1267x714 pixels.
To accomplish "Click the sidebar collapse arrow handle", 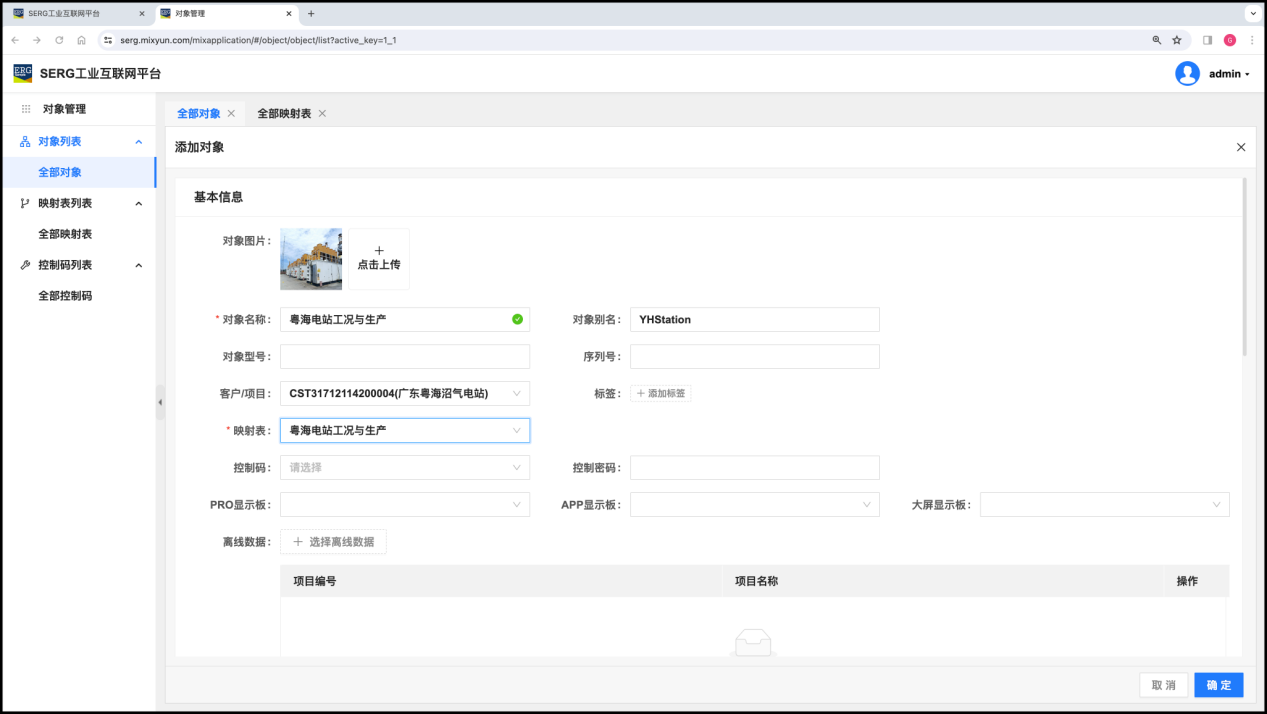I will coord(160,402).
